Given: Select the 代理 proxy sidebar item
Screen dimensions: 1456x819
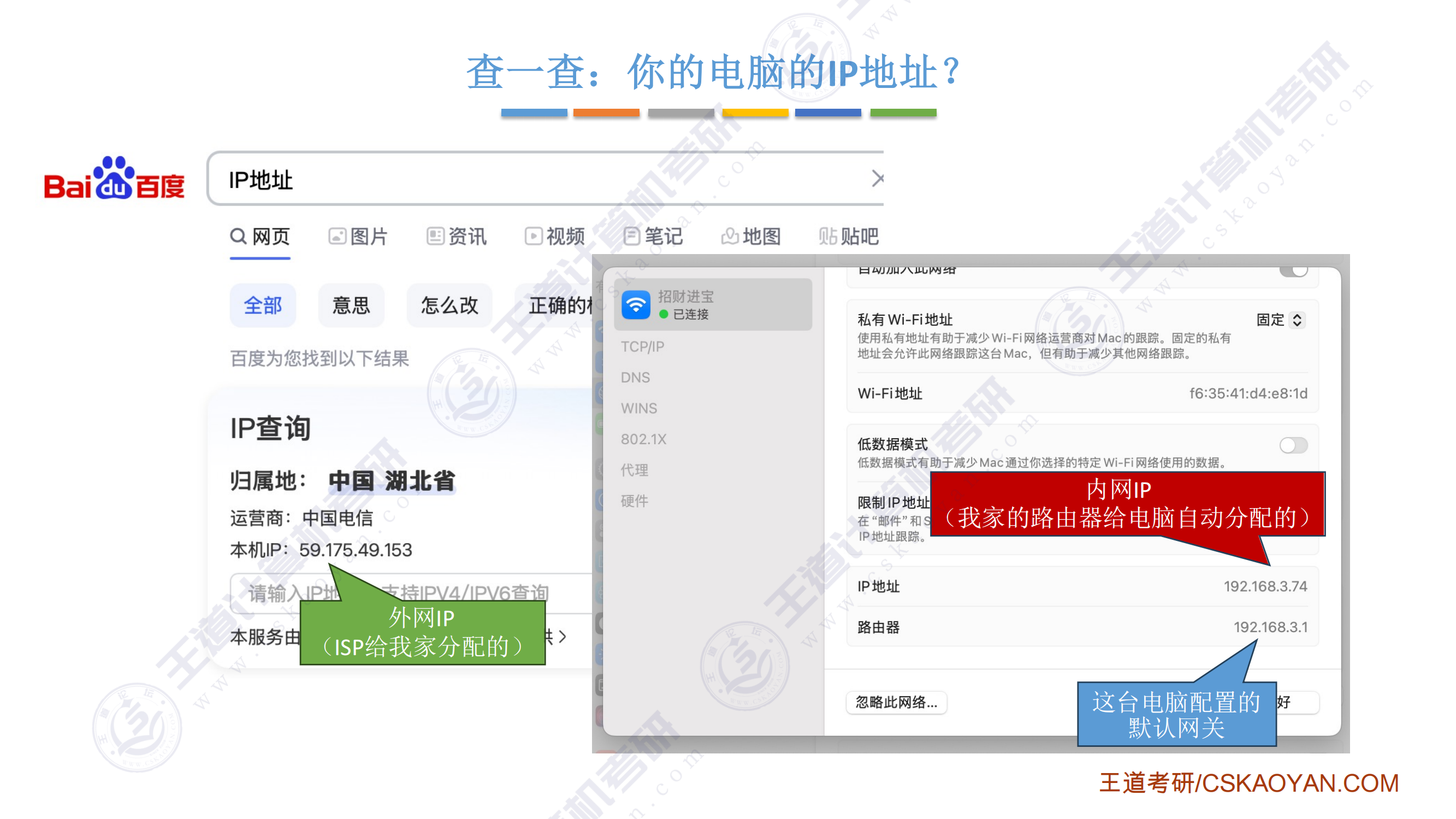Looking at the screenshot, I should [634, 469].
